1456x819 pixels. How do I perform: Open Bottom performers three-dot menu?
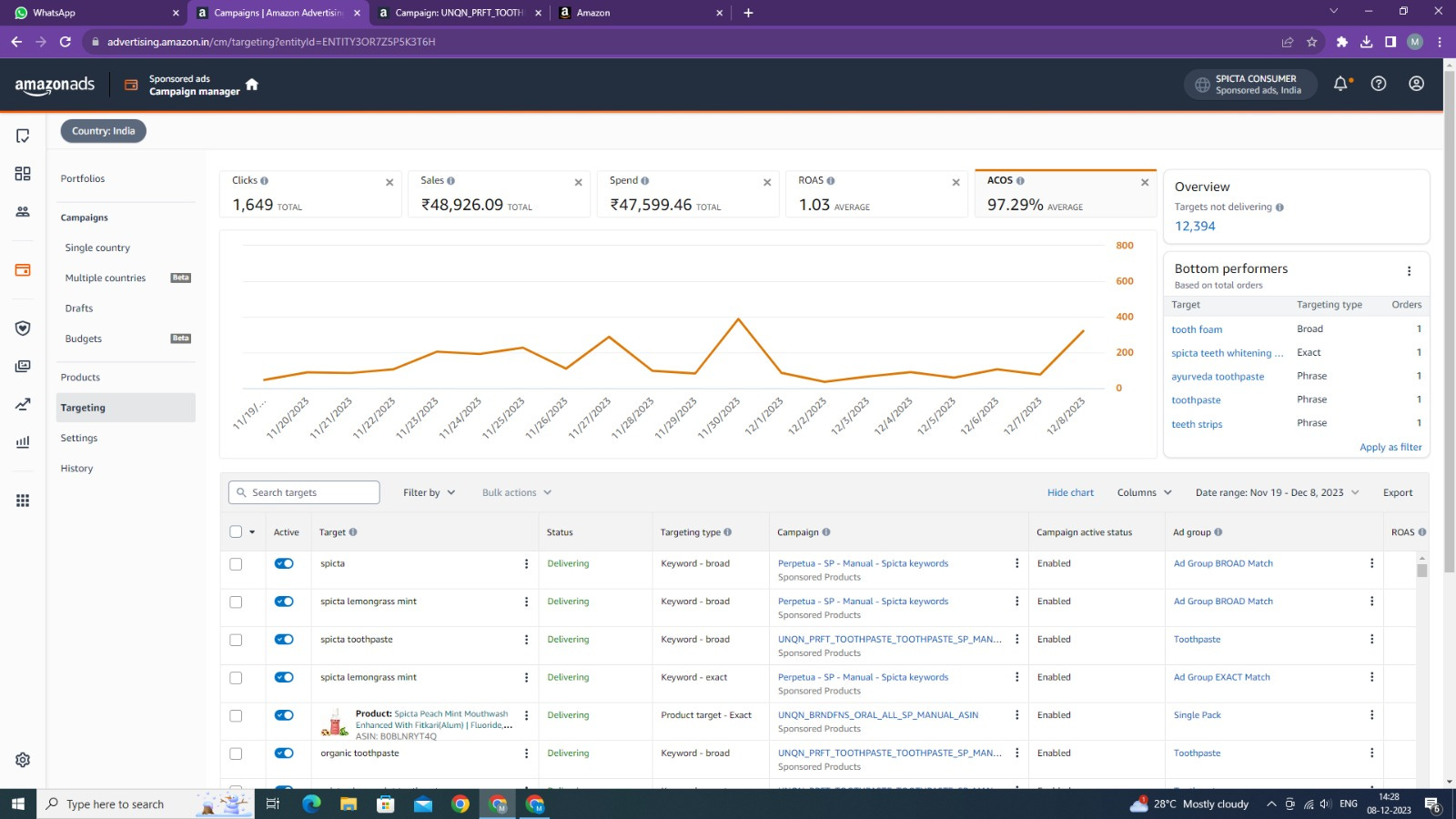1409,271
